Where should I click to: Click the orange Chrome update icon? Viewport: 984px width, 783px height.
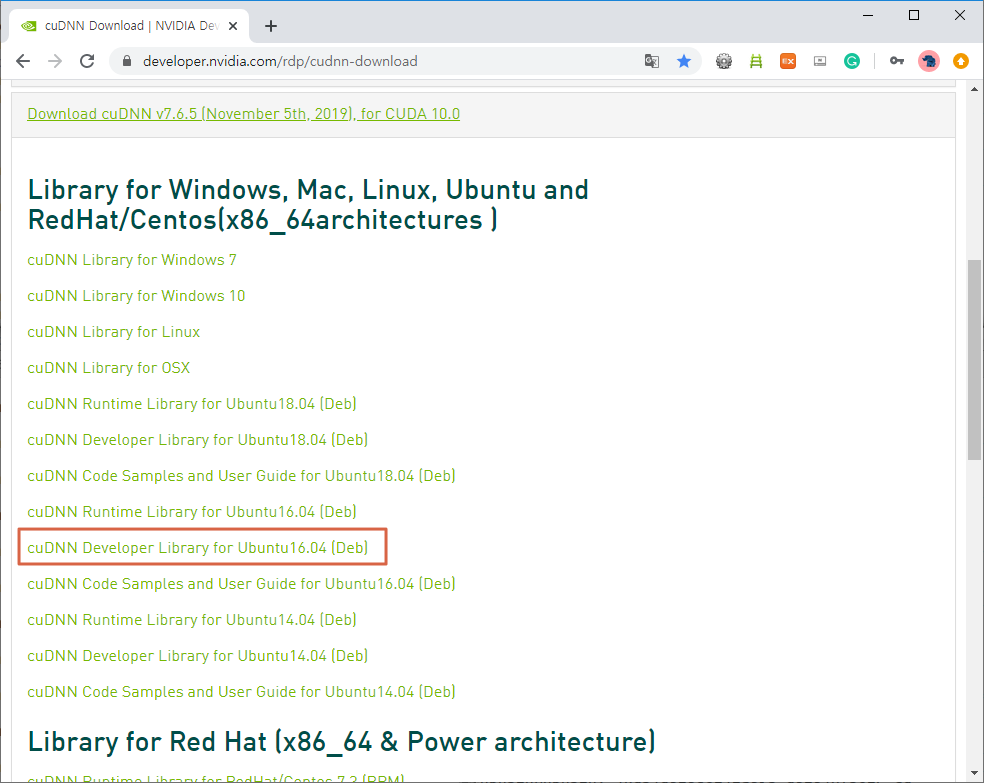coord(961,61)
